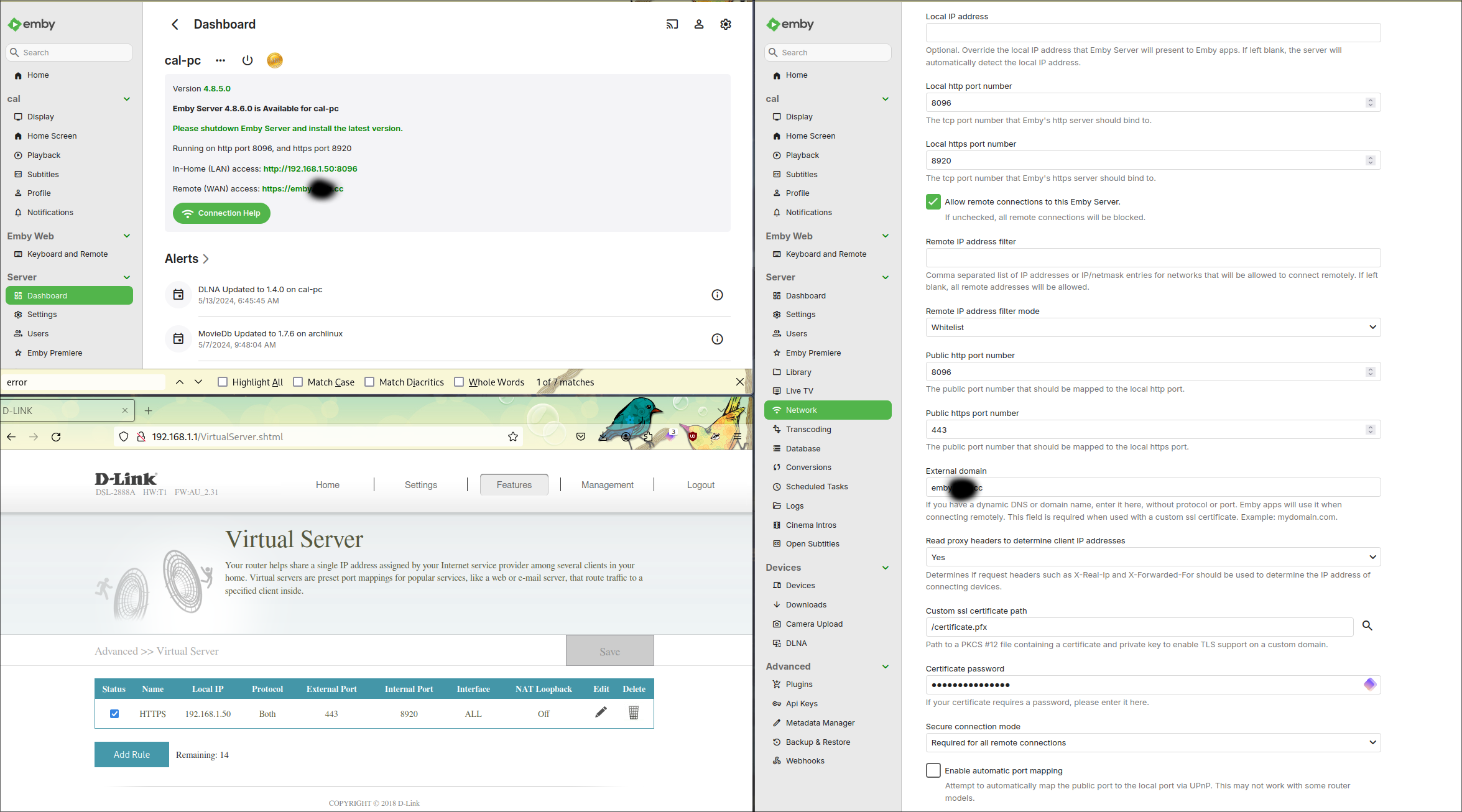The height and width of the screenshot is (812, 1462).
Task: Click the browser back arrow in D-Link window
Action: [11, 437]
